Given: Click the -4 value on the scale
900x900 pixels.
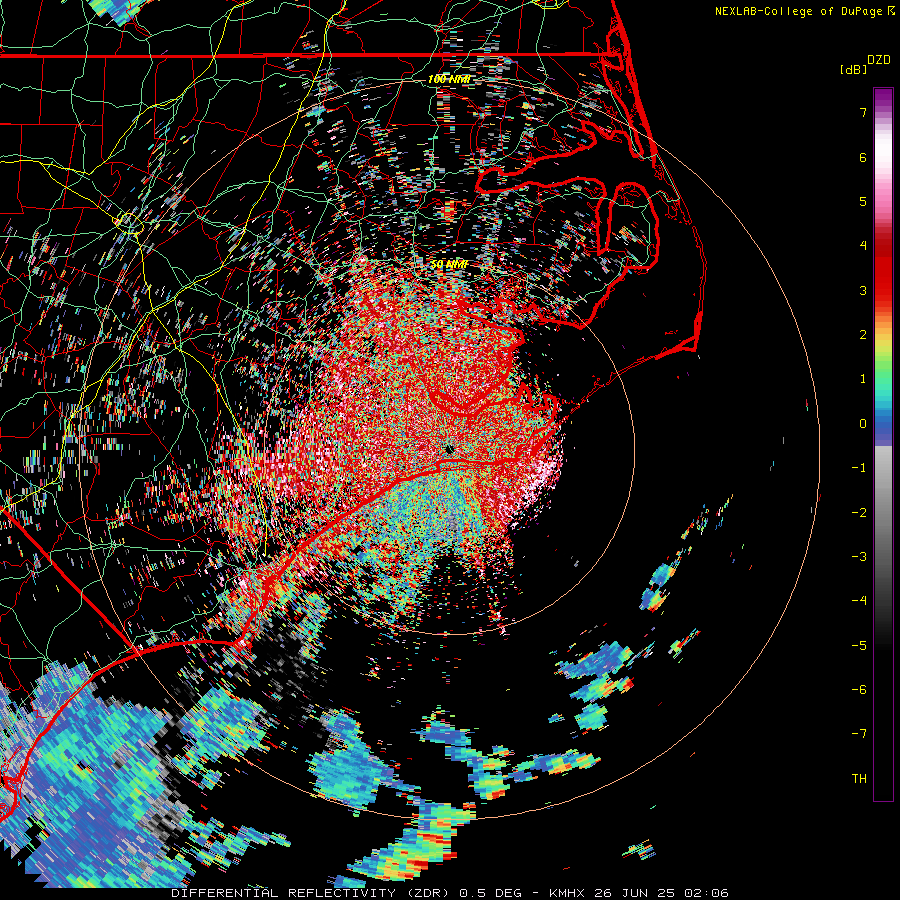Looking at the screenshot, I should coord(859,601).
